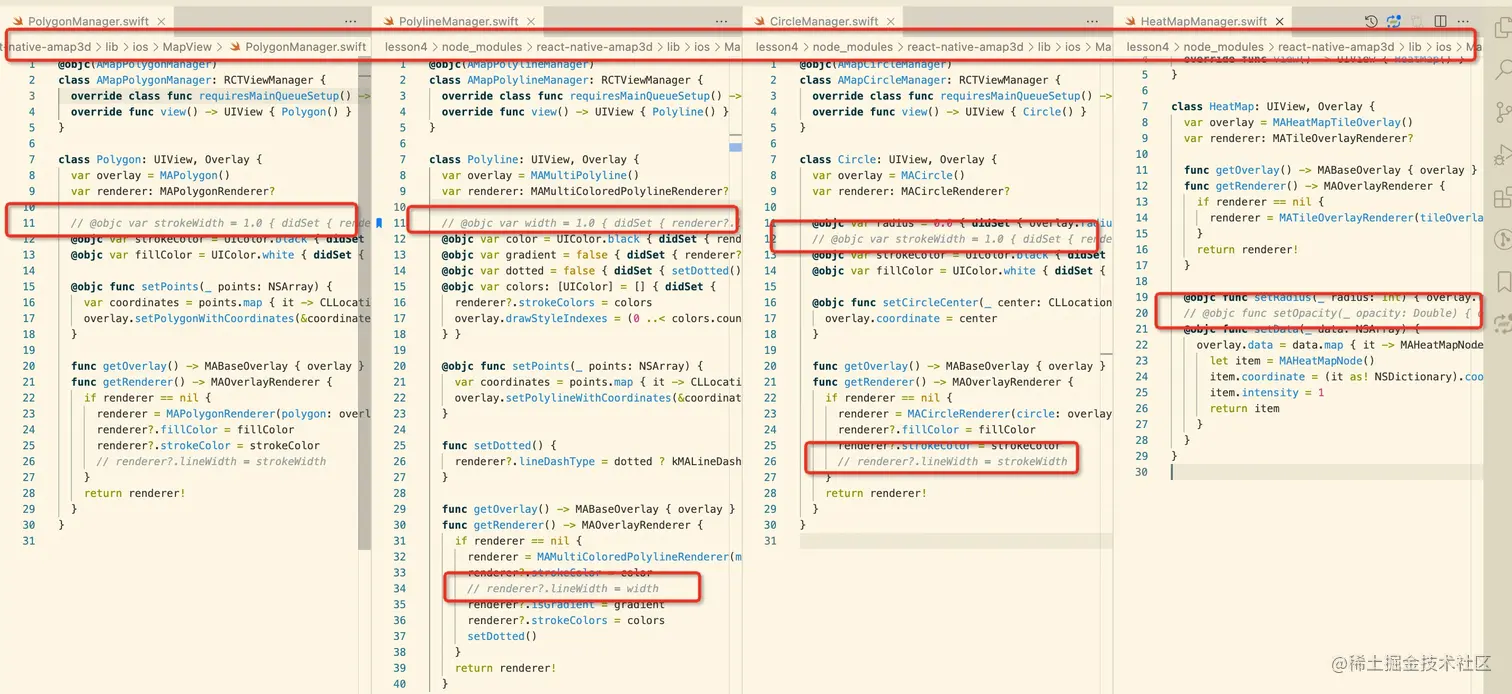This screenshot has width=1512, height=694.
Task: Open ios breadcrumb in the CircleManager pane
Action: click(x=1073, y=47)
